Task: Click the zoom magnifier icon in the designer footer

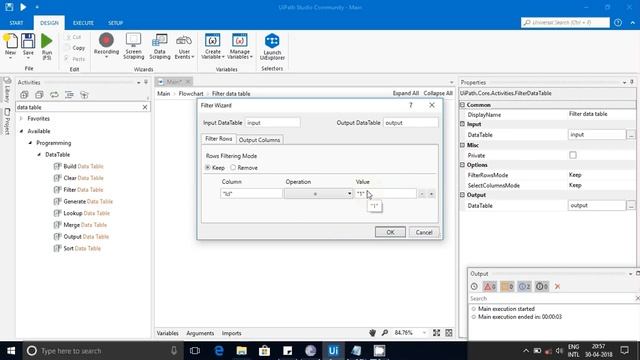Action: tap(384, 333)
